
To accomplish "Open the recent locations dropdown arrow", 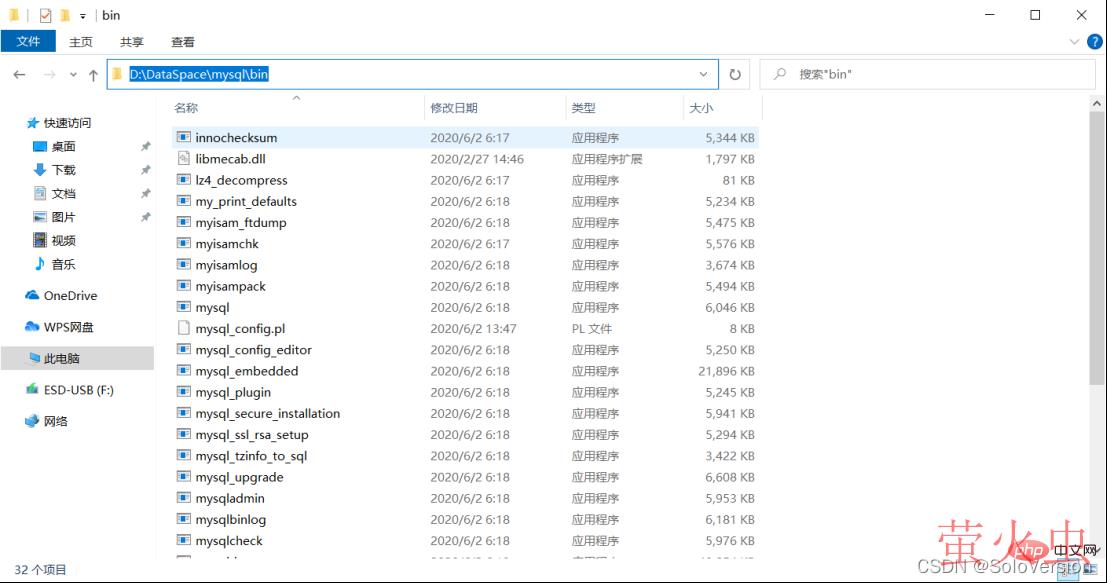I will coord(73,75).
